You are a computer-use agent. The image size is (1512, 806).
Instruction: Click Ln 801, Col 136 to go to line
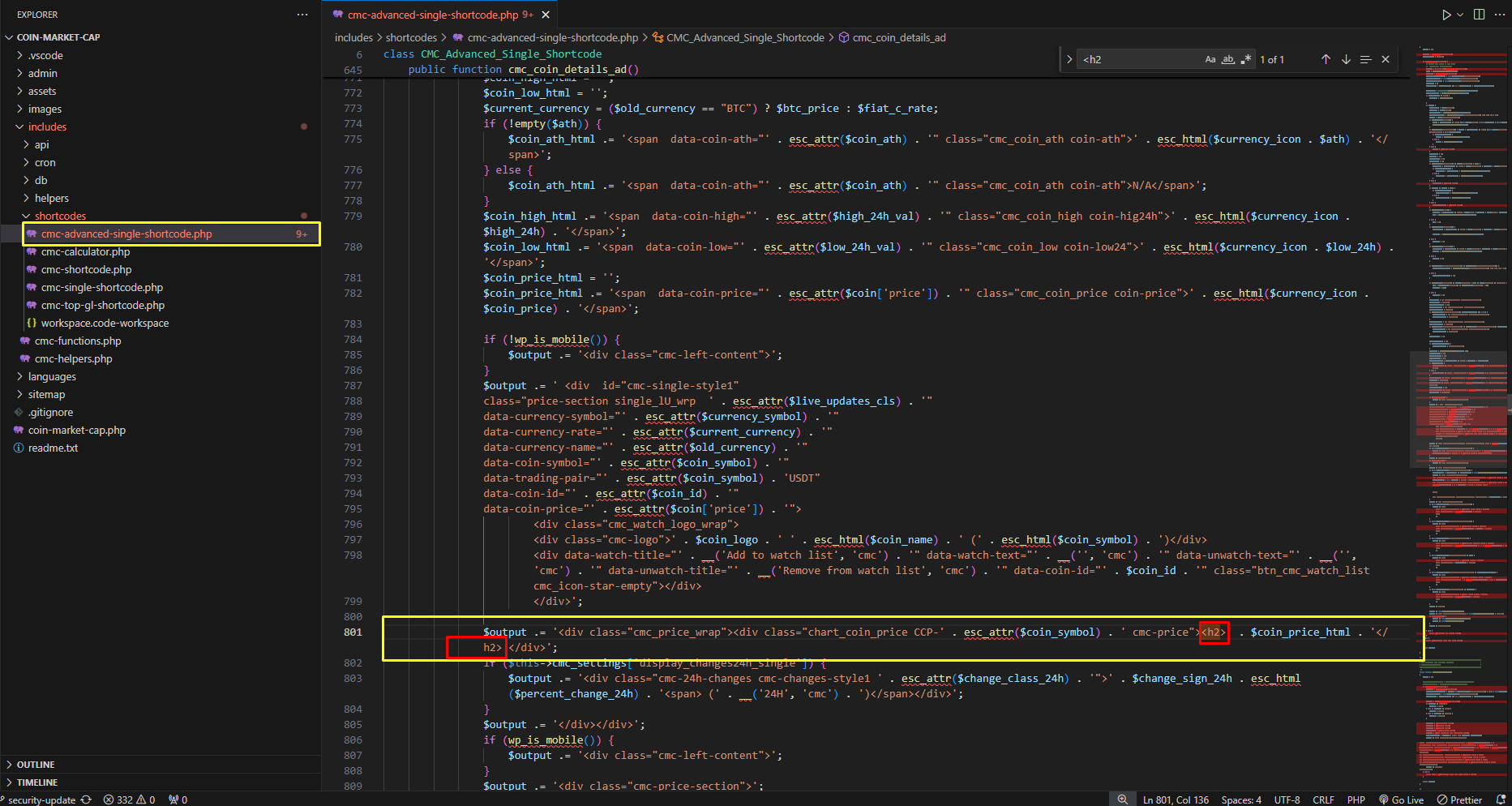pyautogui.click(x=1176, y=800)
